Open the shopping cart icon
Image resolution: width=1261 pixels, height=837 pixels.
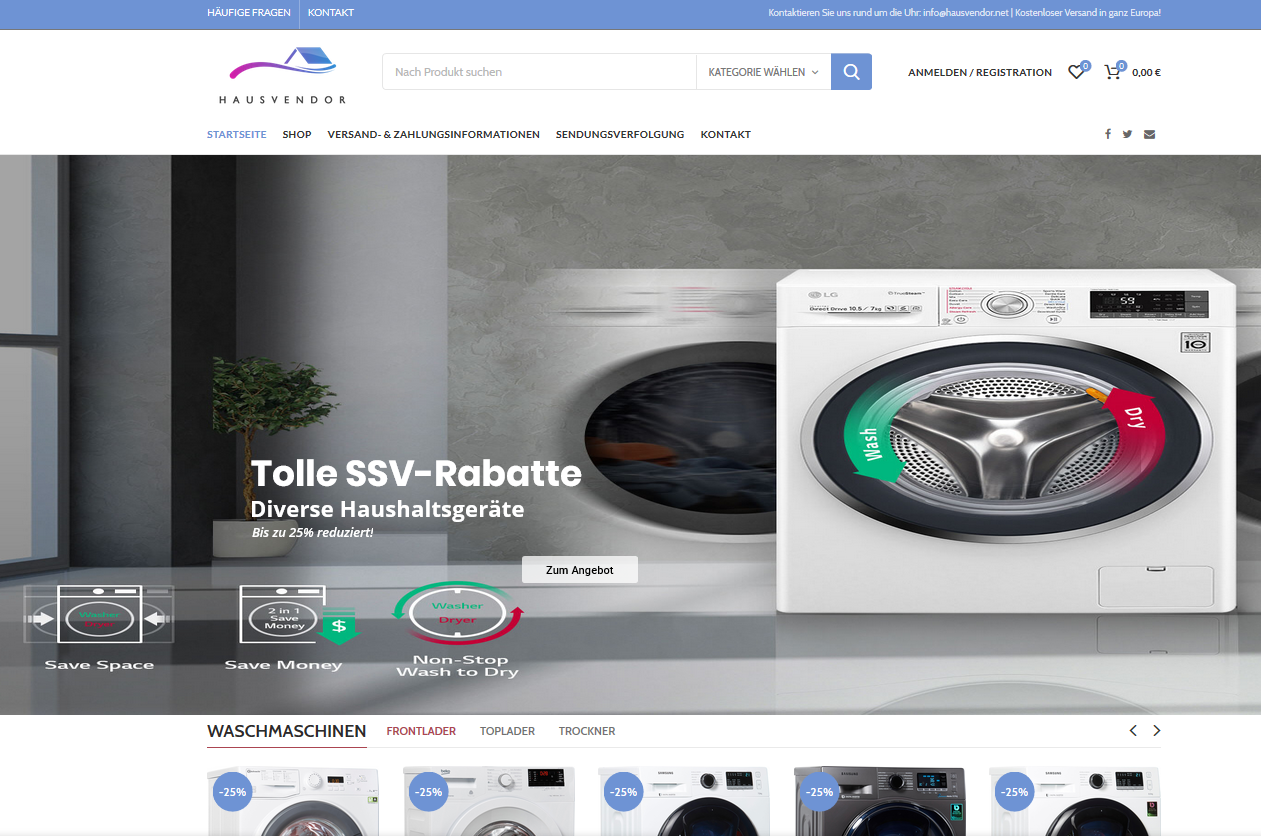(x=1112, y=72)
